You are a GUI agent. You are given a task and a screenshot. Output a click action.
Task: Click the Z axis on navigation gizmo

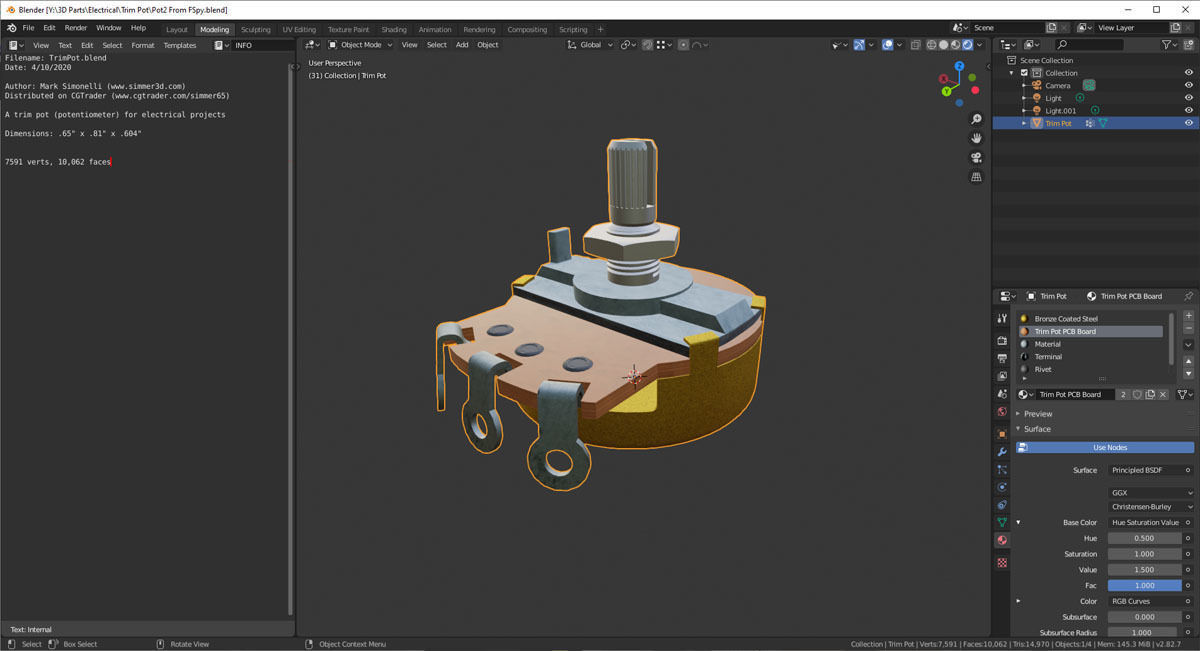(959, 66)
